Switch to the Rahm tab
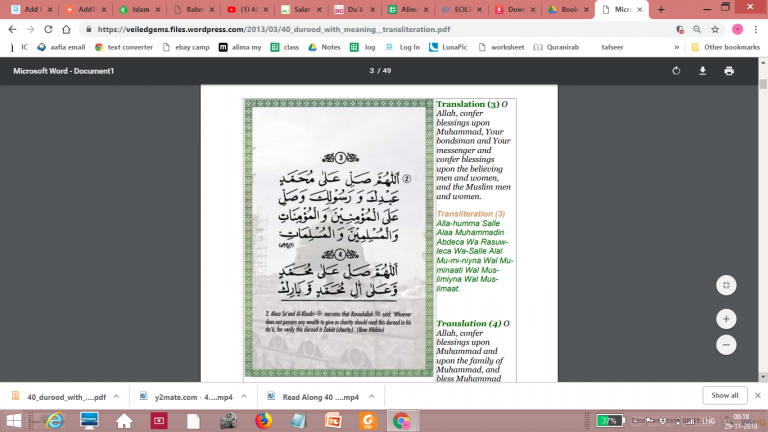This screenshot has width=768, height=432. pyautogui.click(x=193, y=9)
